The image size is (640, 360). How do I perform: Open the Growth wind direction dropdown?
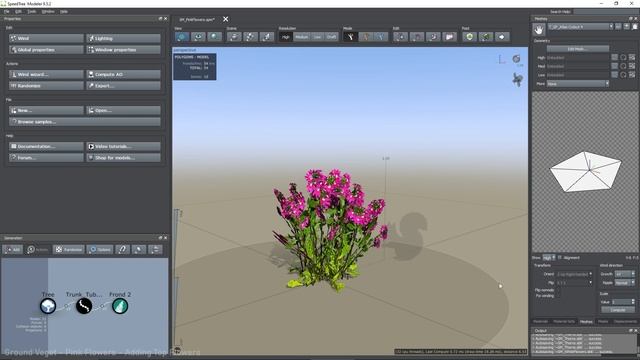[x=625, y=274]
